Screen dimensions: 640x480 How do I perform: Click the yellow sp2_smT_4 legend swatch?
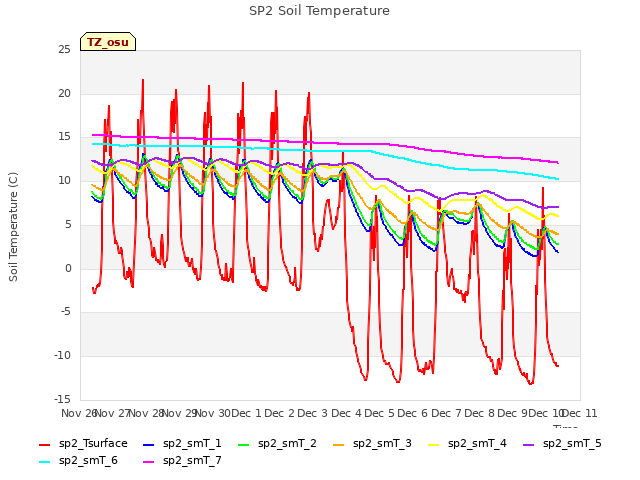(434, 444)
